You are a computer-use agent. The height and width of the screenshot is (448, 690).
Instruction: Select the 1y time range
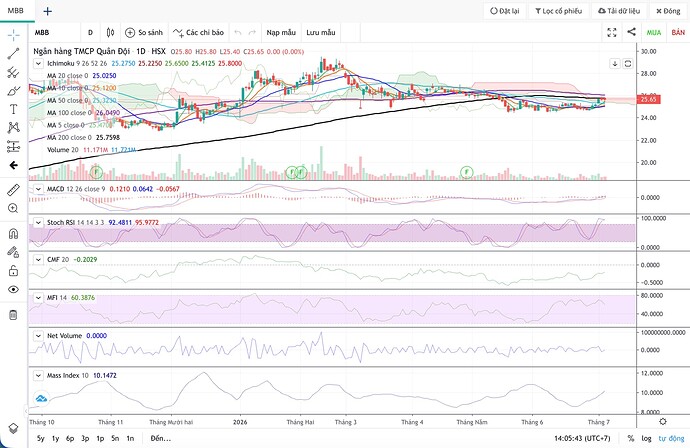point(55,438)
